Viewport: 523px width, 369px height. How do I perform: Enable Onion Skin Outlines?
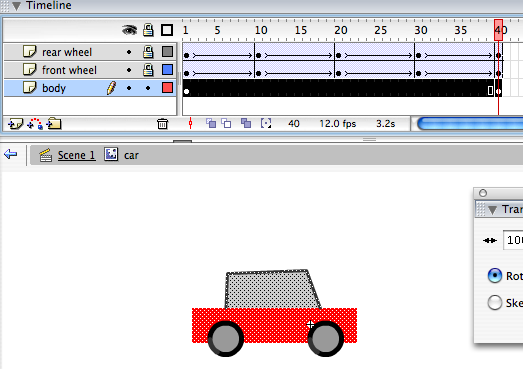click(x=226, y=123)
